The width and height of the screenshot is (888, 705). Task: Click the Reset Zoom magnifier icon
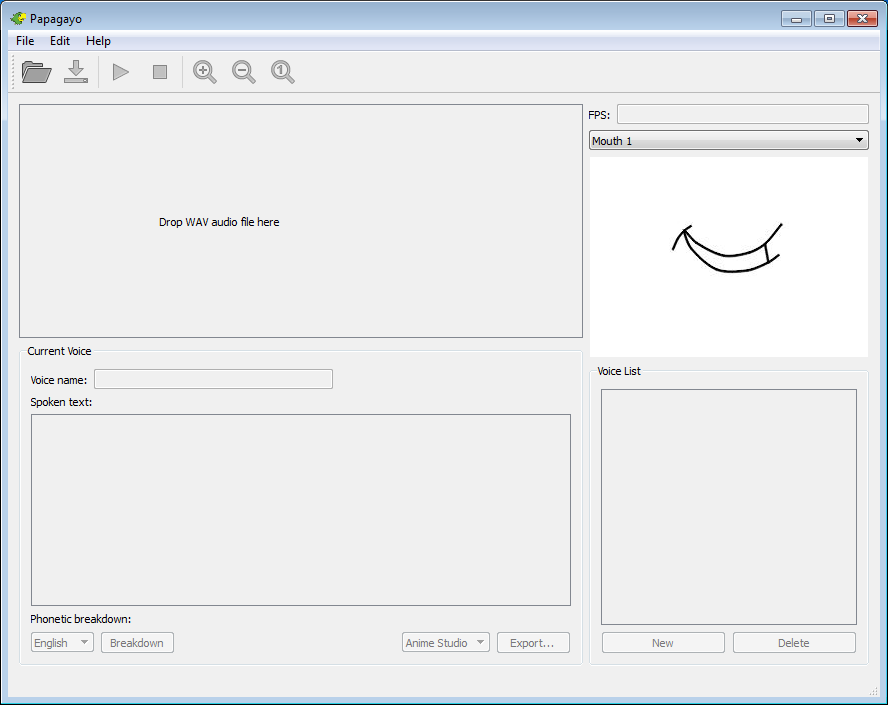point(283,72)
